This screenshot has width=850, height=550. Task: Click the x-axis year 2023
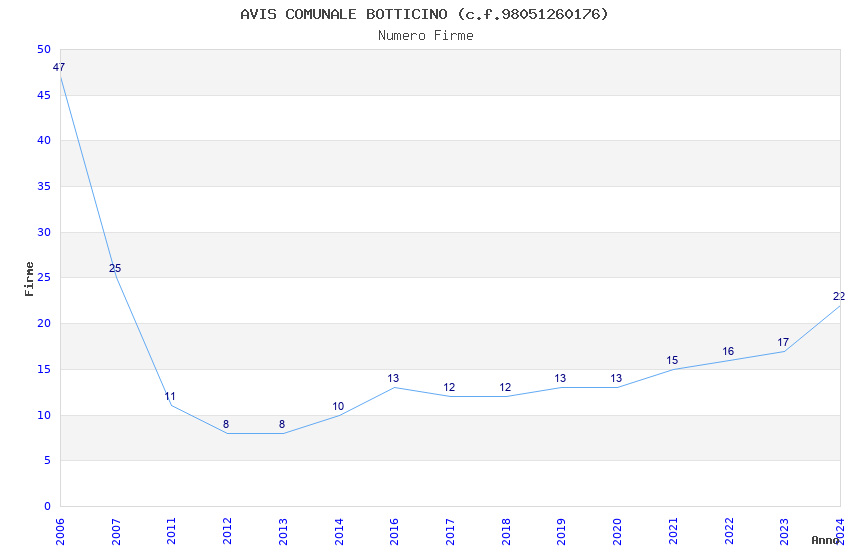point(784,531)
